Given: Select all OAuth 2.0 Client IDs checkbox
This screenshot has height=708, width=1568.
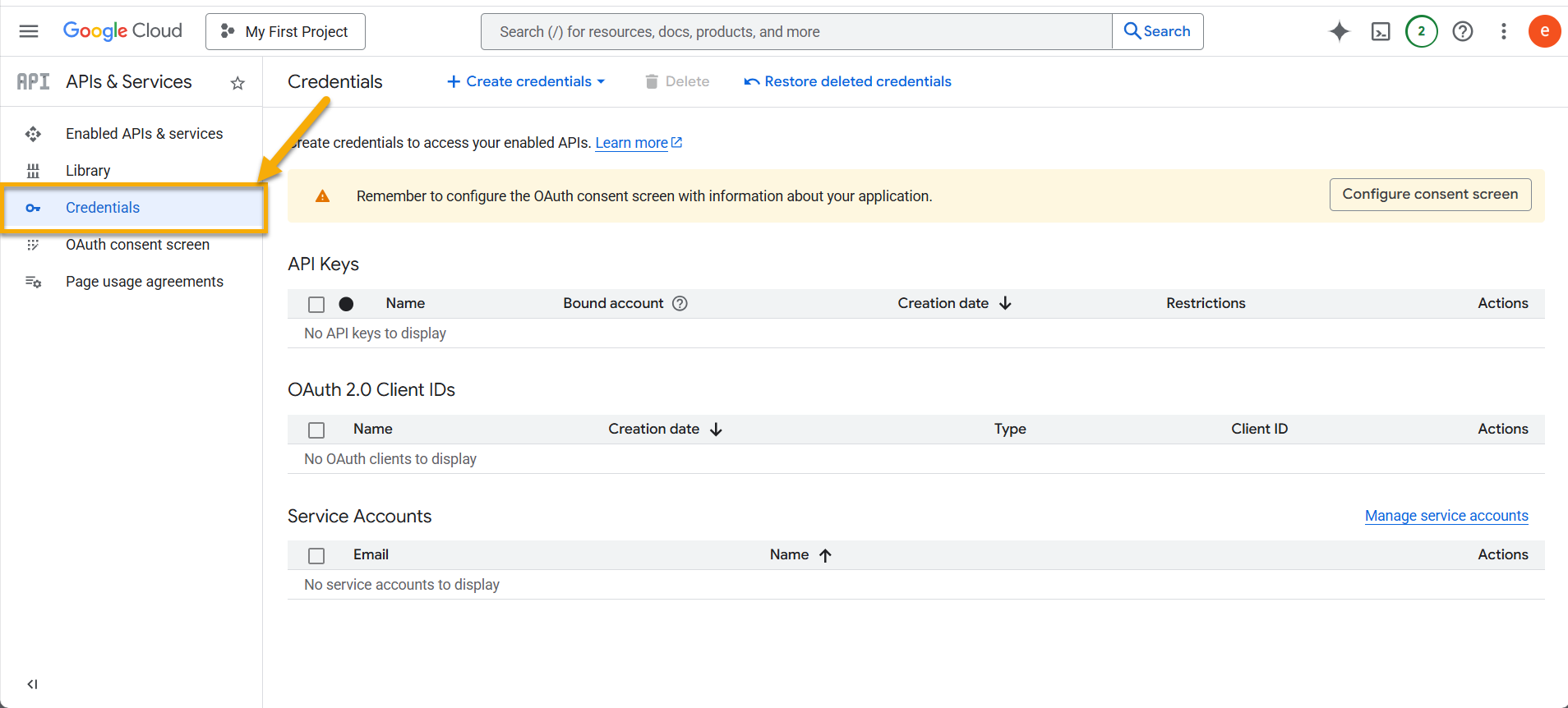Looking at the screenshot, I should pyautogui.click(x=316, y=430).
